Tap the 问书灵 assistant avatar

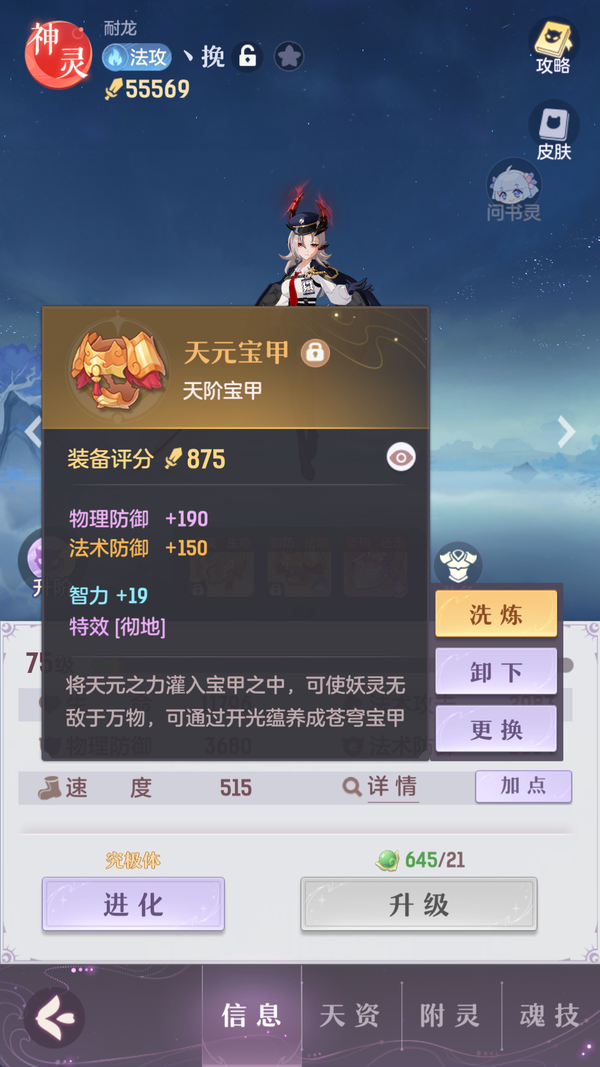pos(514,191)
